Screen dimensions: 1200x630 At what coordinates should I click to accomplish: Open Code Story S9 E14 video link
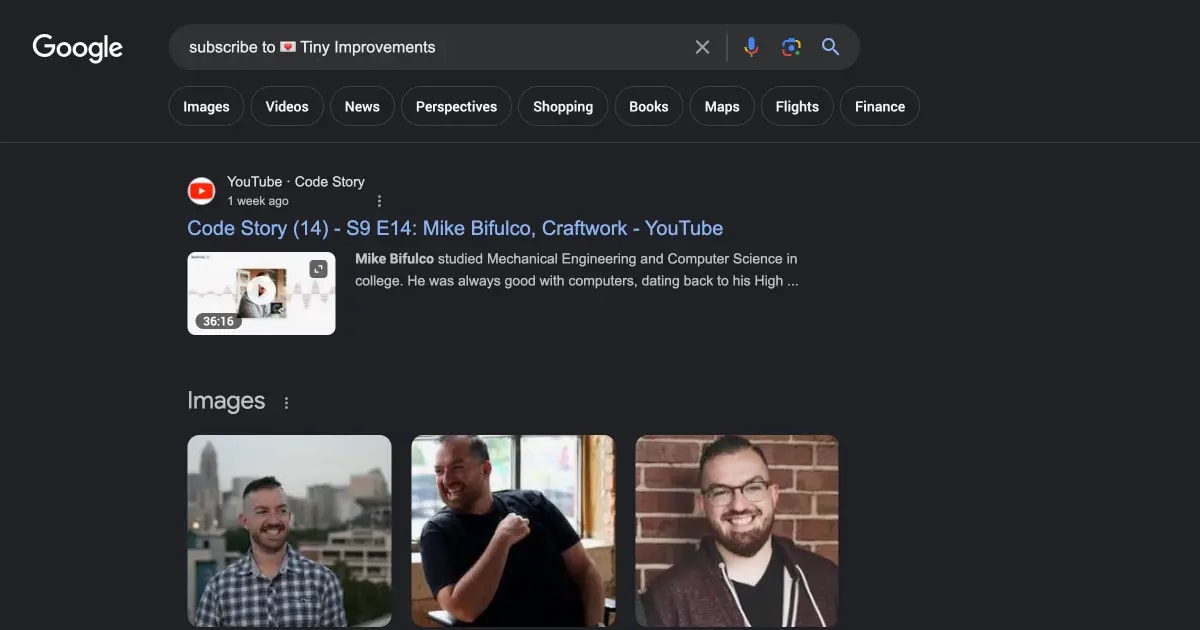(x=455, y=228)
